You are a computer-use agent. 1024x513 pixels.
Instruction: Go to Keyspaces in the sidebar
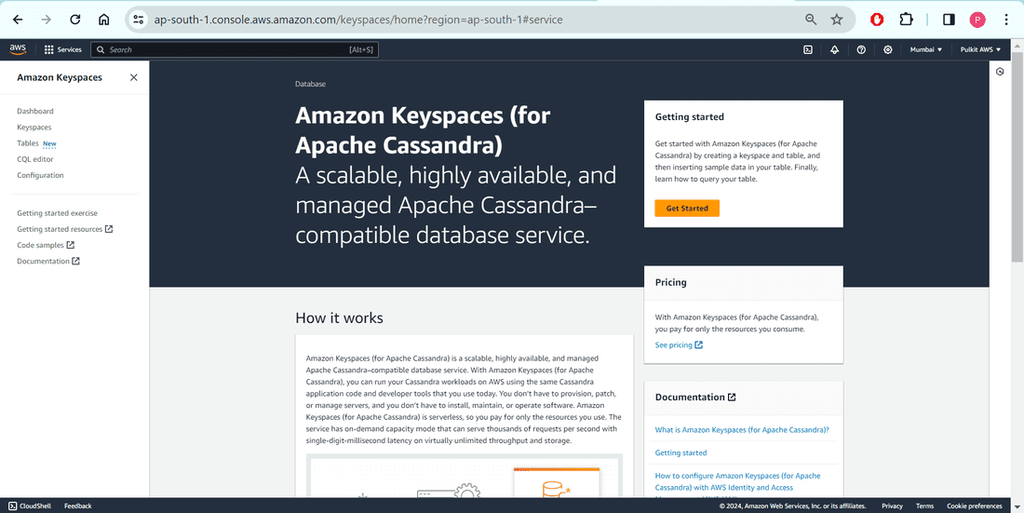click(34, 127)
